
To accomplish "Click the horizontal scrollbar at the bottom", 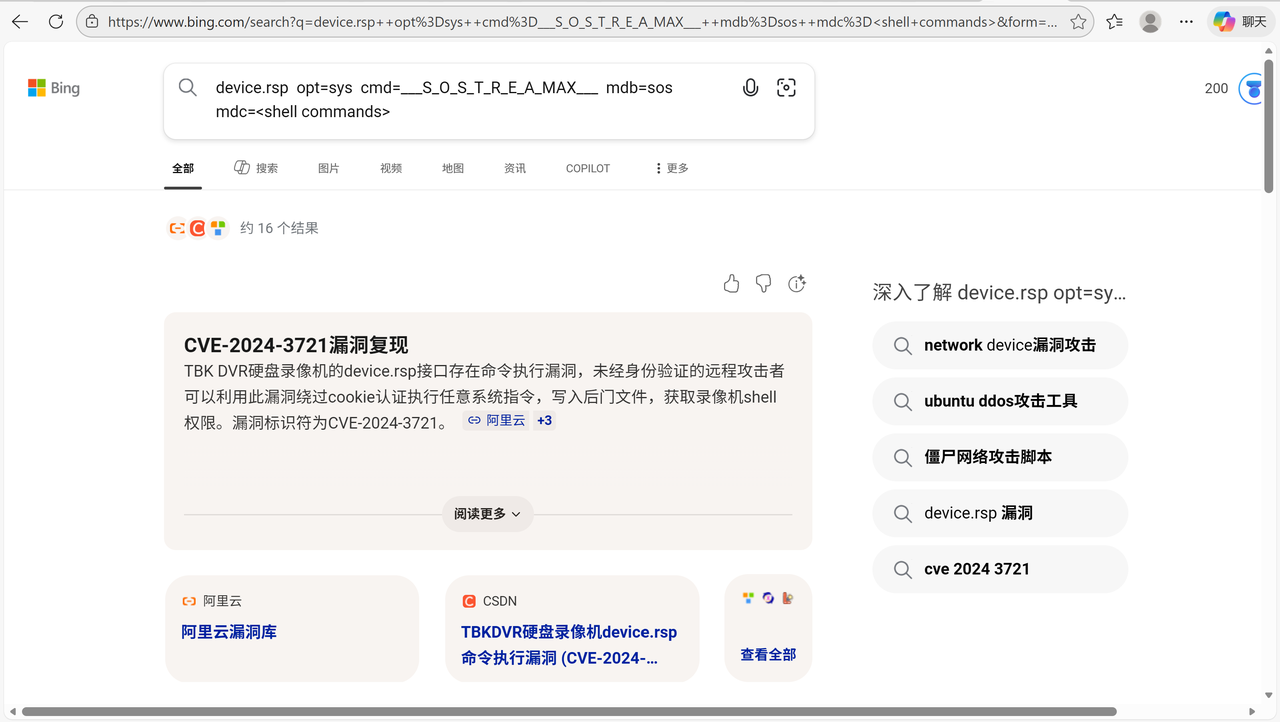I will coord(569,712).
